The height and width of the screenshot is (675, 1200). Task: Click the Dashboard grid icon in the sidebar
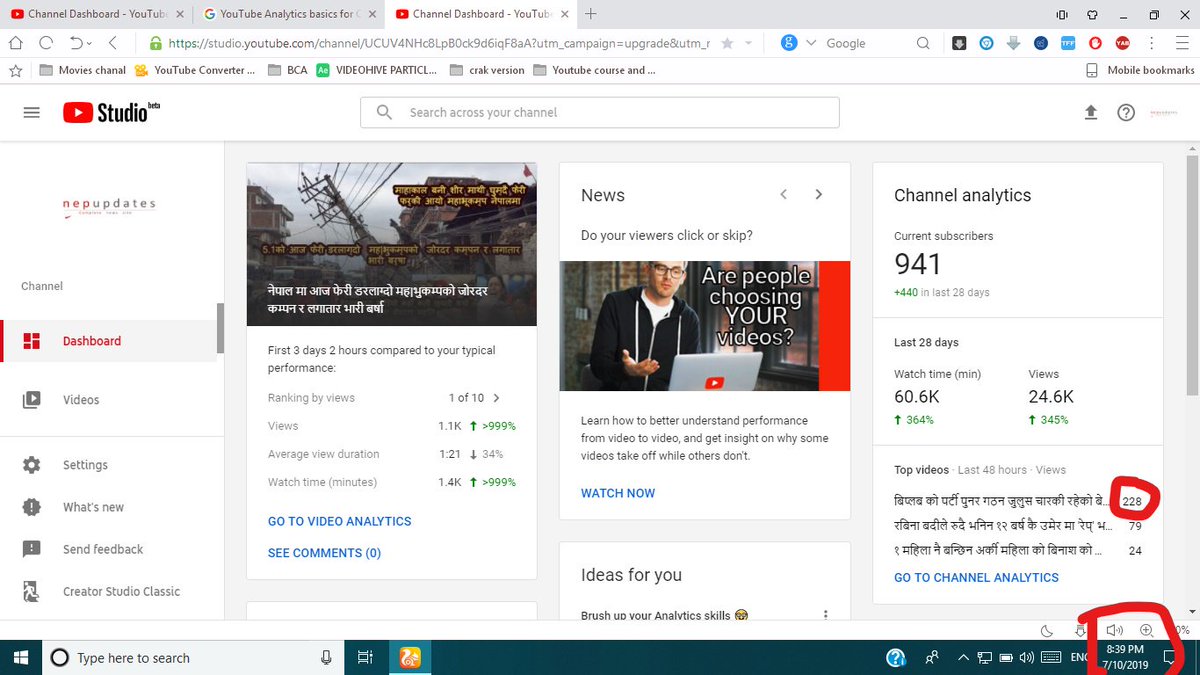pyautogui.click(x=31, y=341)
